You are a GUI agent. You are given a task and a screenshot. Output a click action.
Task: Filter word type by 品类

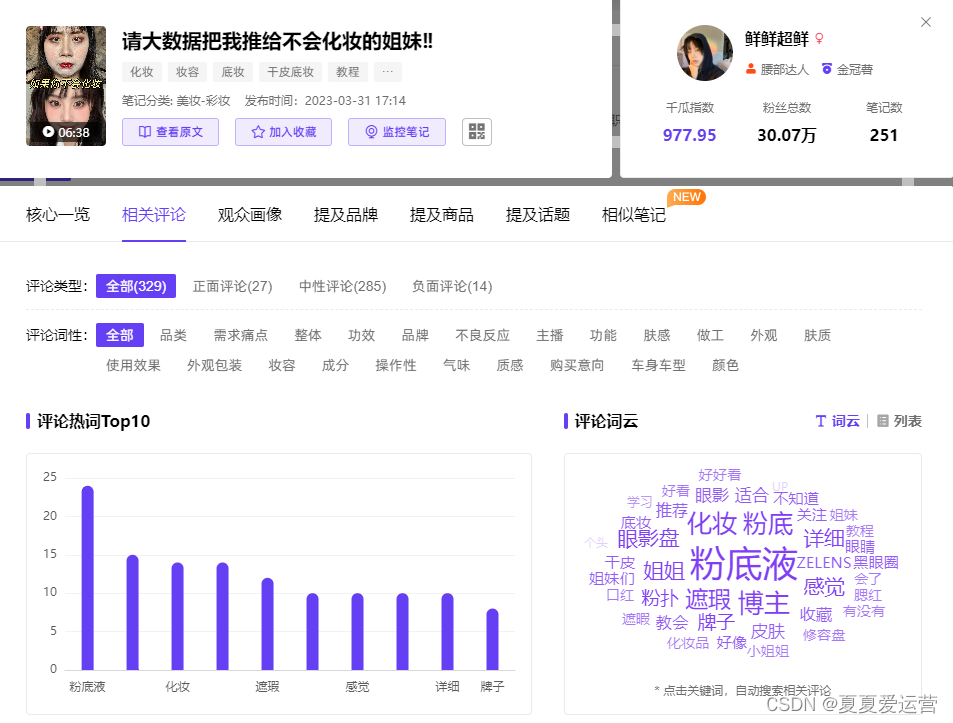click(x=173, y=335)
